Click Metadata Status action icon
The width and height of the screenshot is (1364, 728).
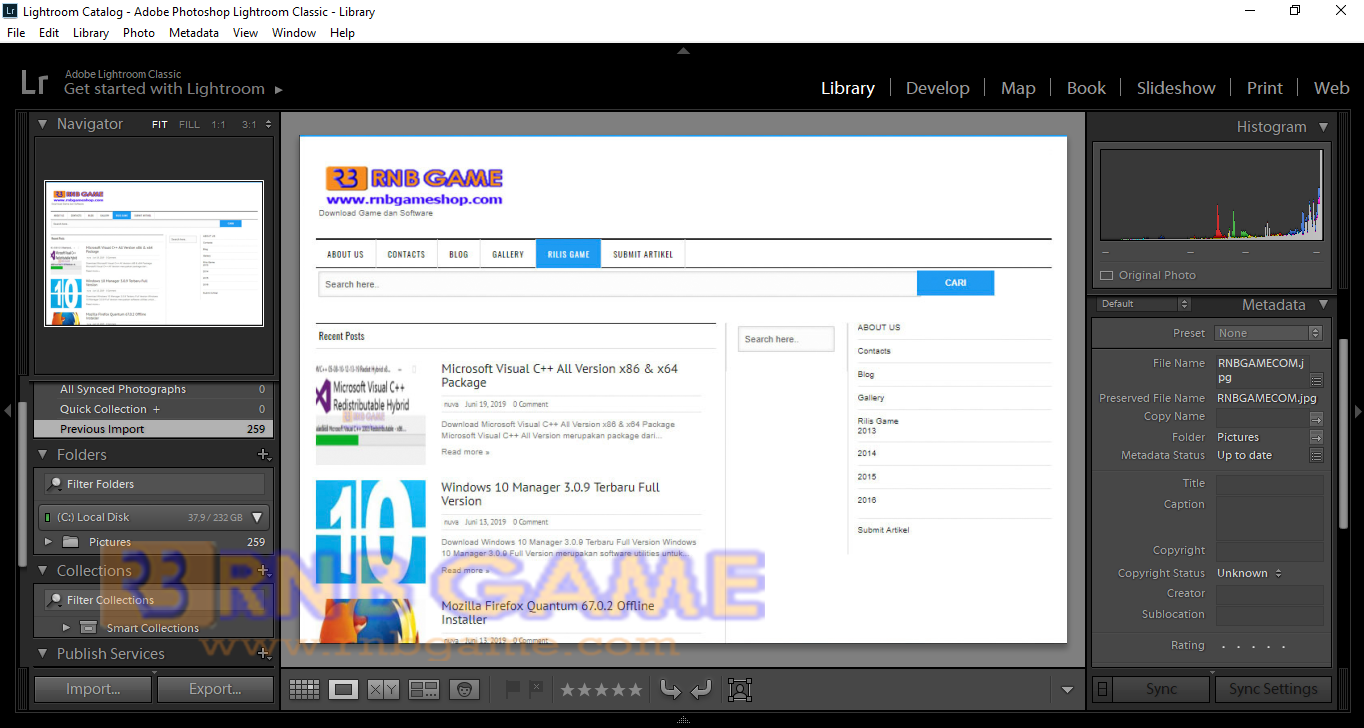click(x=1316, y=455)
